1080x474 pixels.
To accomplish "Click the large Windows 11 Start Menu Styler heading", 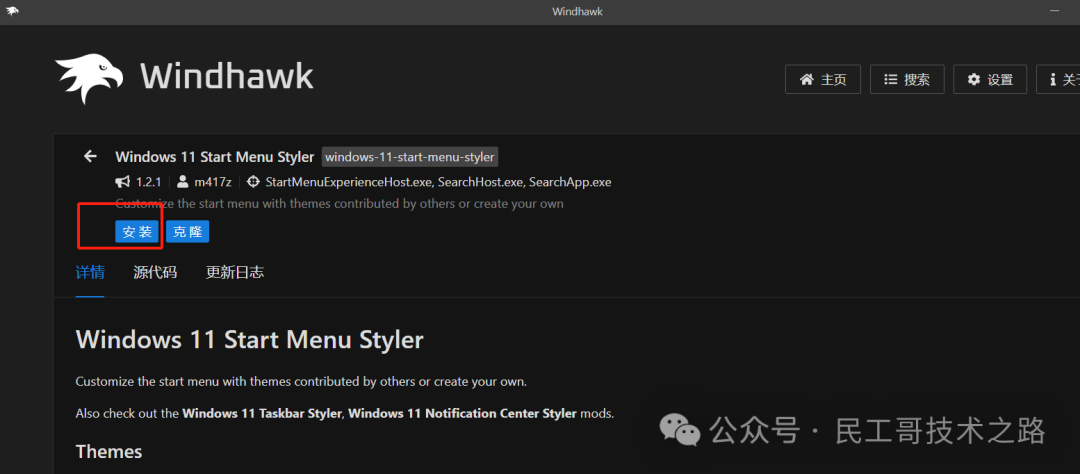I will point(249,340).
